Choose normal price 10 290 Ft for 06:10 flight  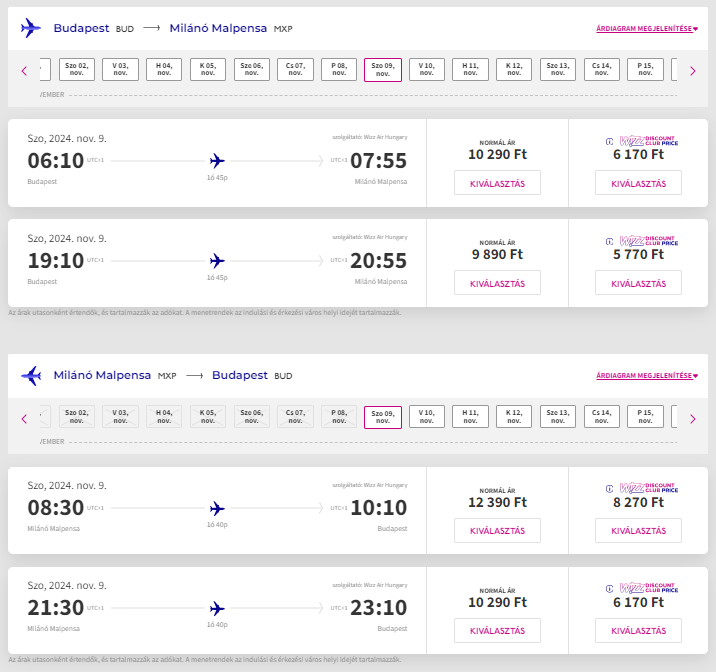tap(497, 183)
